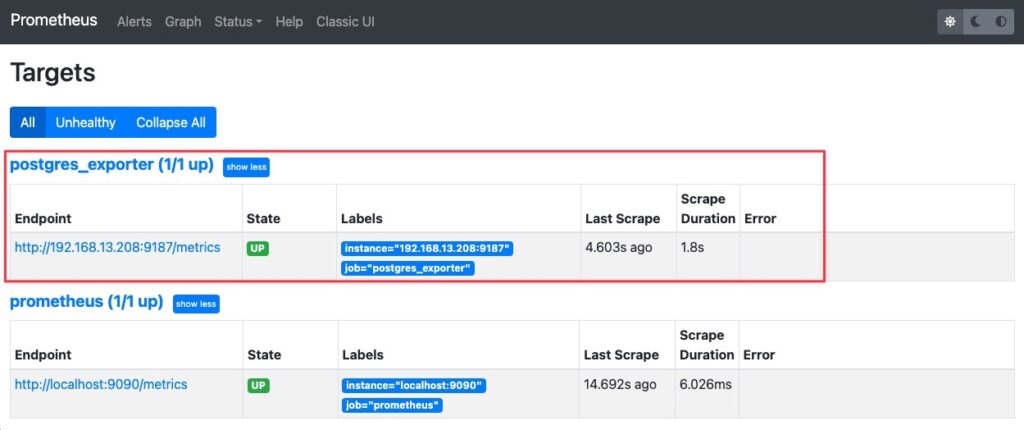
Task: Open the Help link in navbar
Action: 289,22
